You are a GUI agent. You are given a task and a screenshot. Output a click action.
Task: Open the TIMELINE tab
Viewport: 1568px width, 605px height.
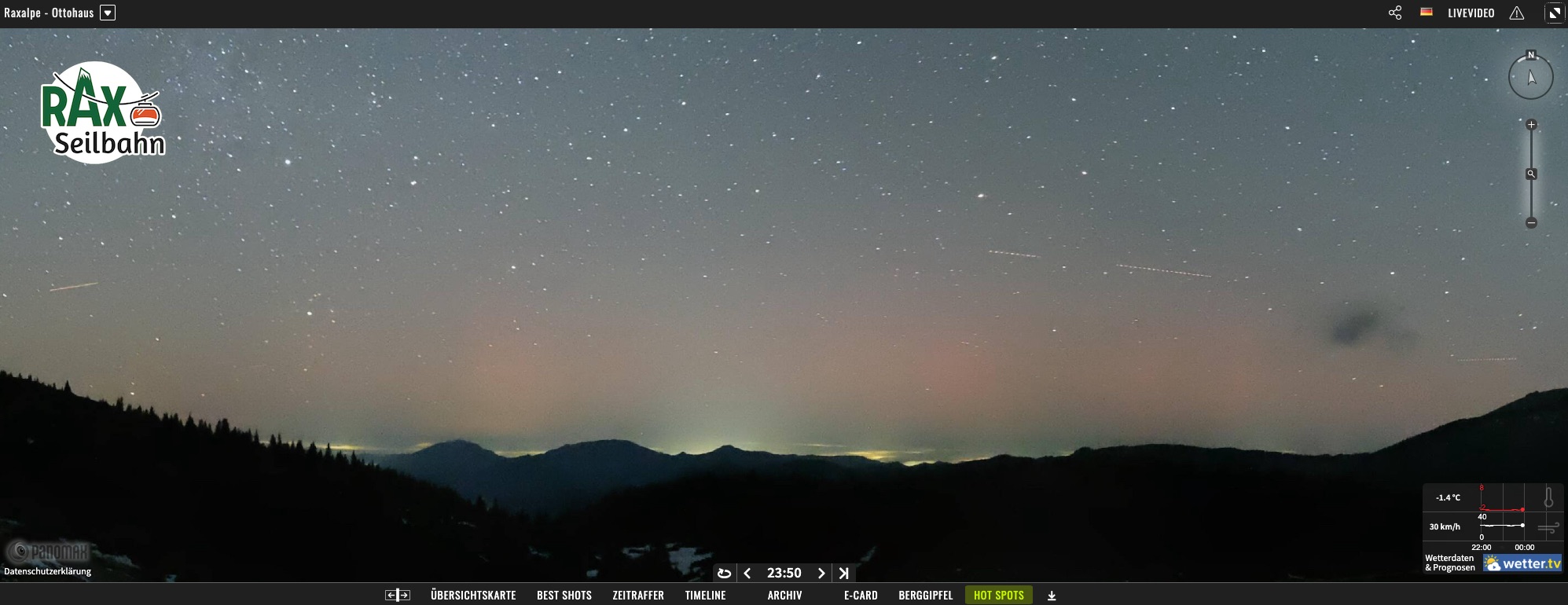coord(705,596)
